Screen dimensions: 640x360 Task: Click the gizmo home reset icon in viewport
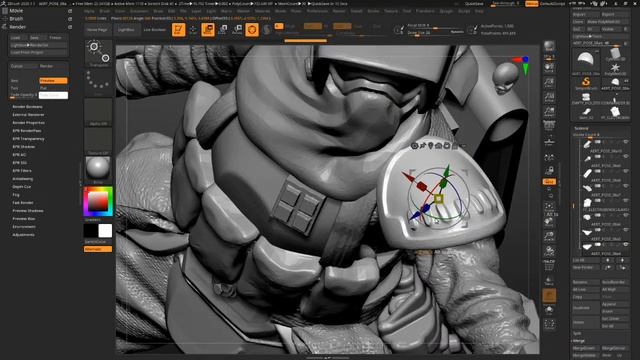[438, 146]
